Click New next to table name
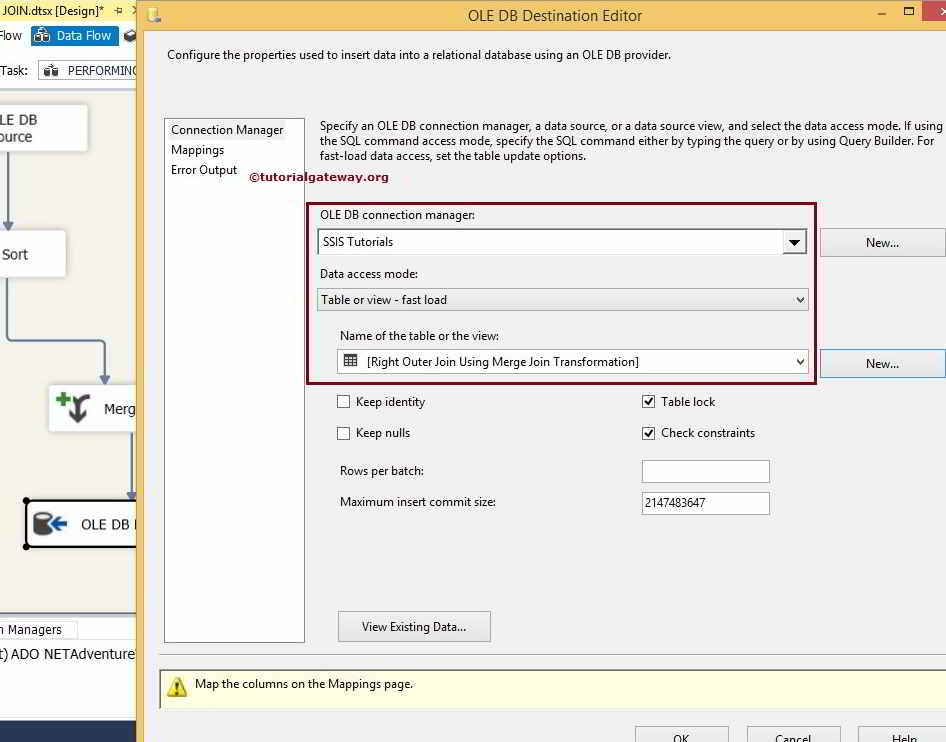The height and width of the screenshot is (742, 946). pyautogui.click(x=882, y=364)
